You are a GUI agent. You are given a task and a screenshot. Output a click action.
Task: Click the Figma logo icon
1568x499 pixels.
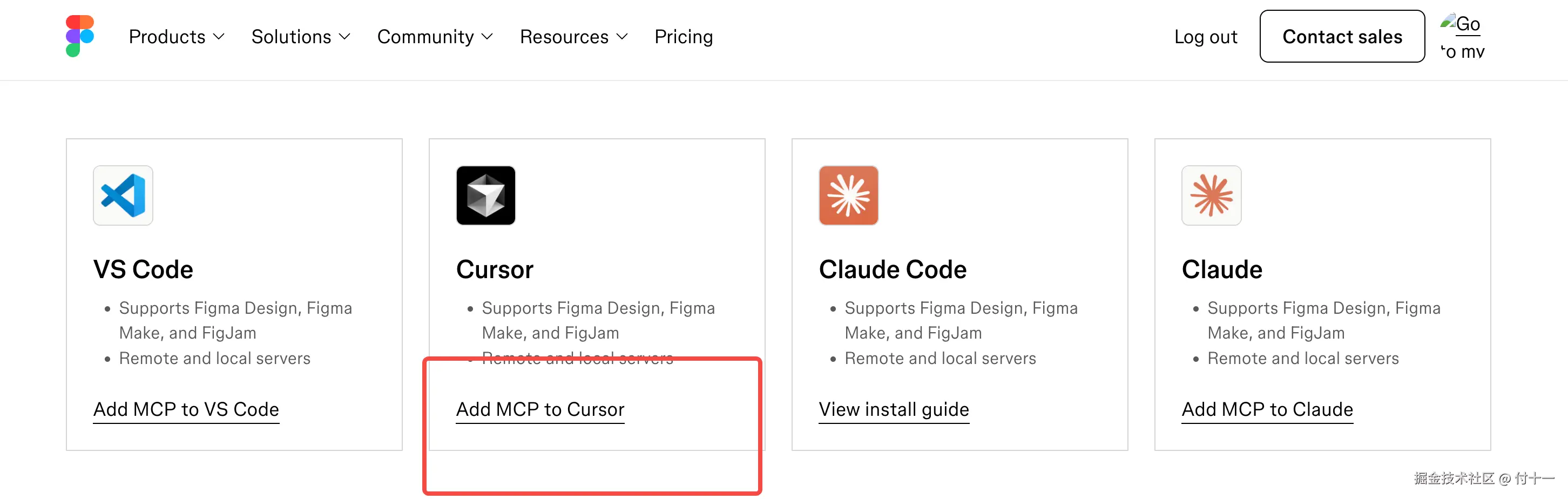[80, 37]
